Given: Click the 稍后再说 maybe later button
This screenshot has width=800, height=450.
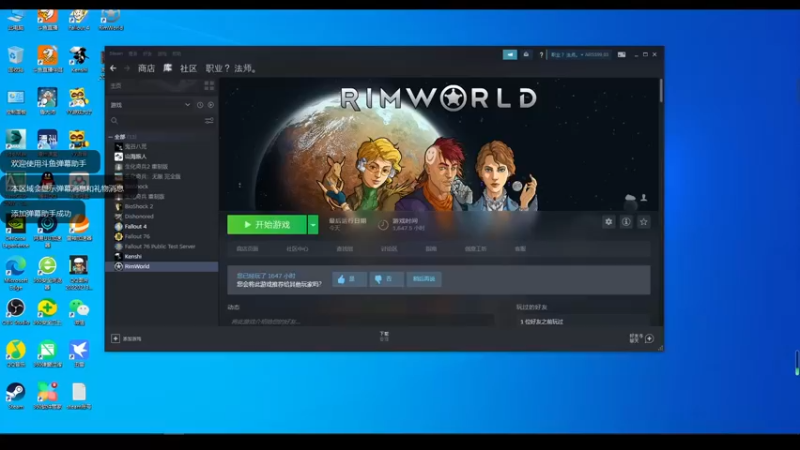Looking at the screenshot, I should tap(424, 279).
